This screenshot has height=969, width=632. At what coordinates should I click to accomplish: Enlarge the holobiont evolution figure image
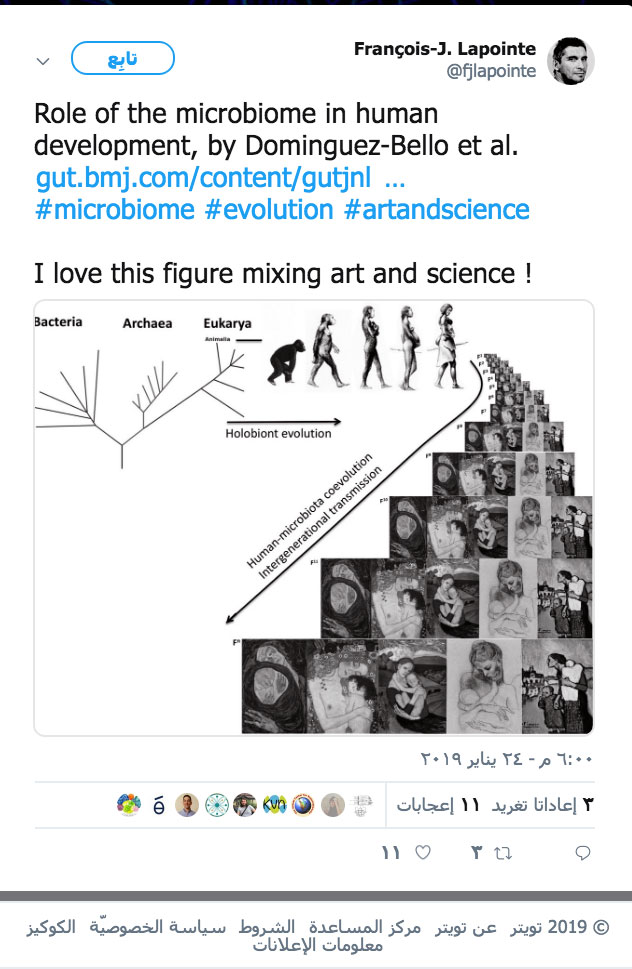tap(314, 518)
